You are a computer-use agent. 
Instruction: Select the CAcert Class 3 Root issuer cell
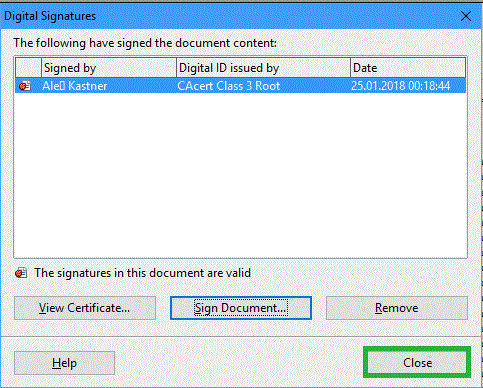(x=228, y=86)
